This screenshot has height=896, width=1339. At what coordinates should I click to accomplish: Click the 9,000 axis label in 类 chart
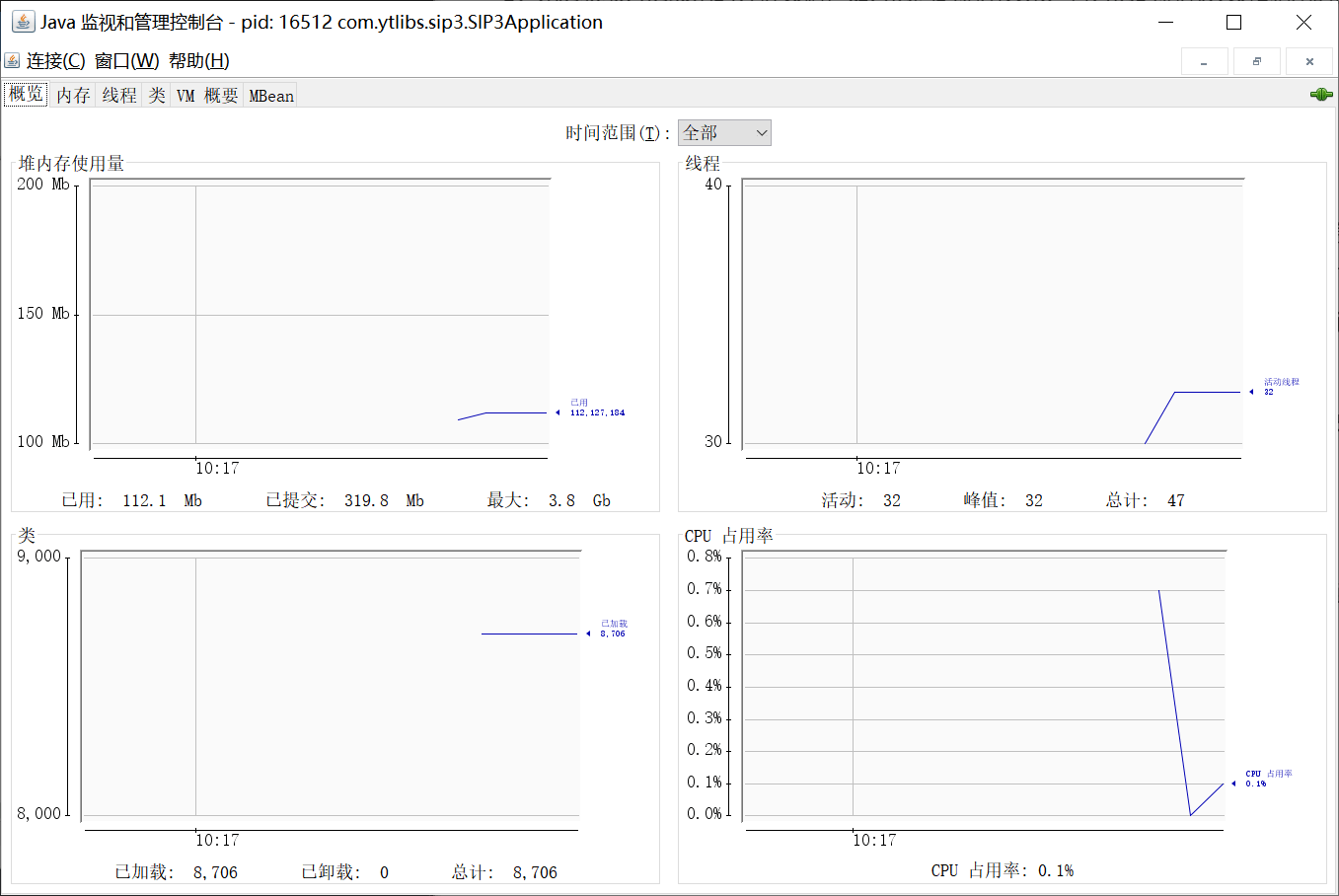(x=39, y=556)
